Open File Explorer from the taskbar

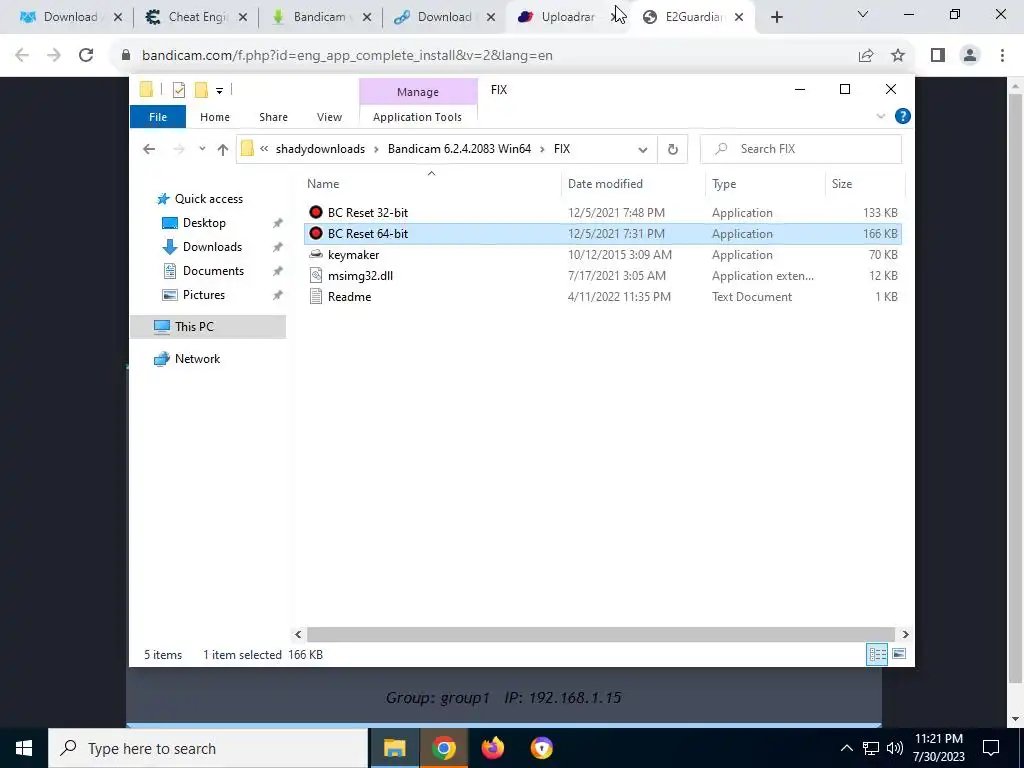394,748
